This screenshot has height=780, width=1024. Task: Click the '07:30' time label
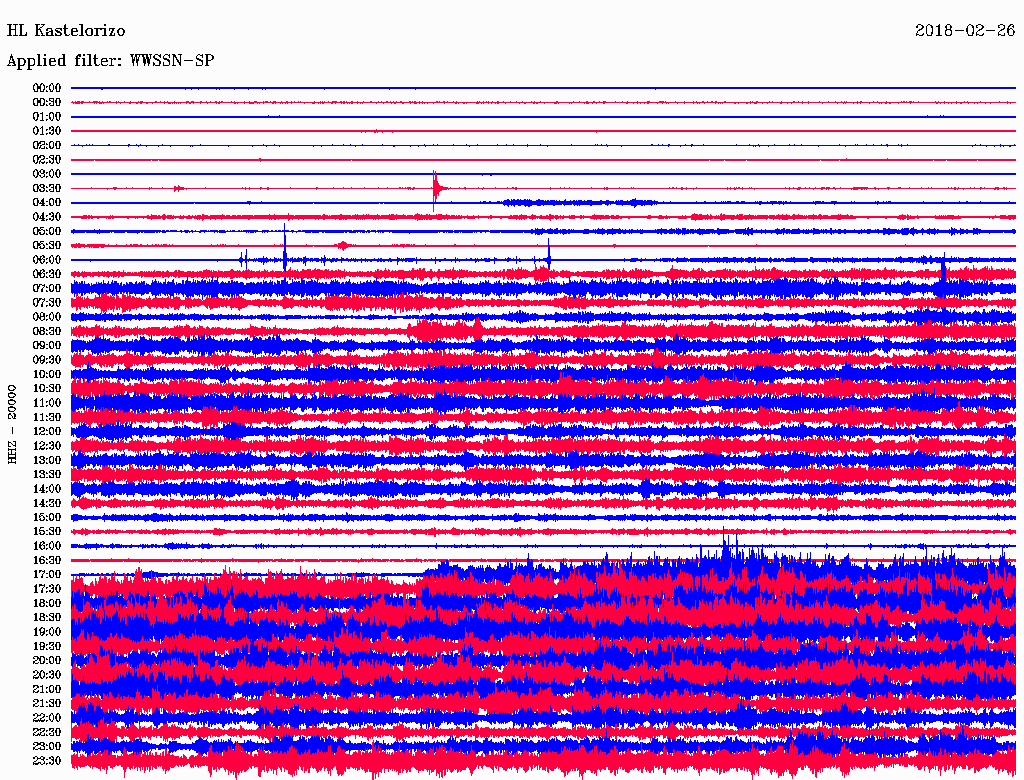(46, 302)
